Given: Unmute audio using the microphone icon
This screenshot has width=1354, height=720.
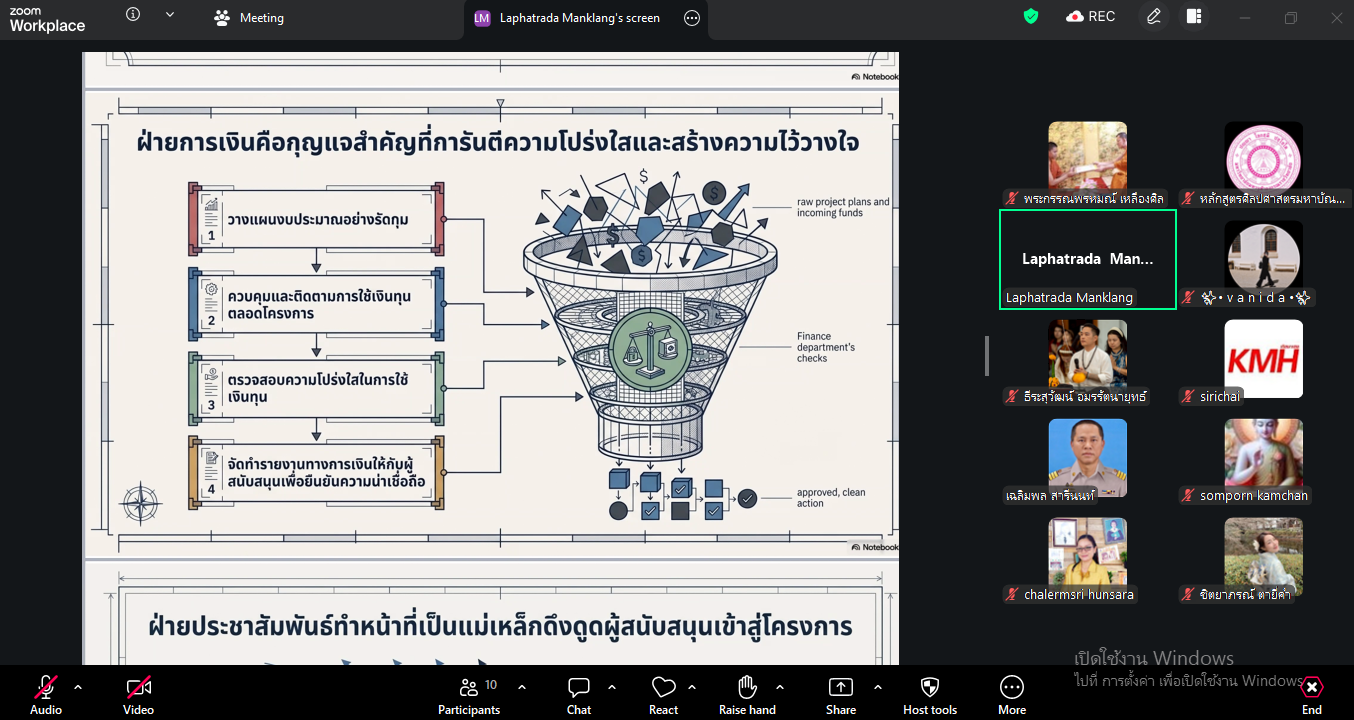Looking at the screenshot, I should [45, 686].
